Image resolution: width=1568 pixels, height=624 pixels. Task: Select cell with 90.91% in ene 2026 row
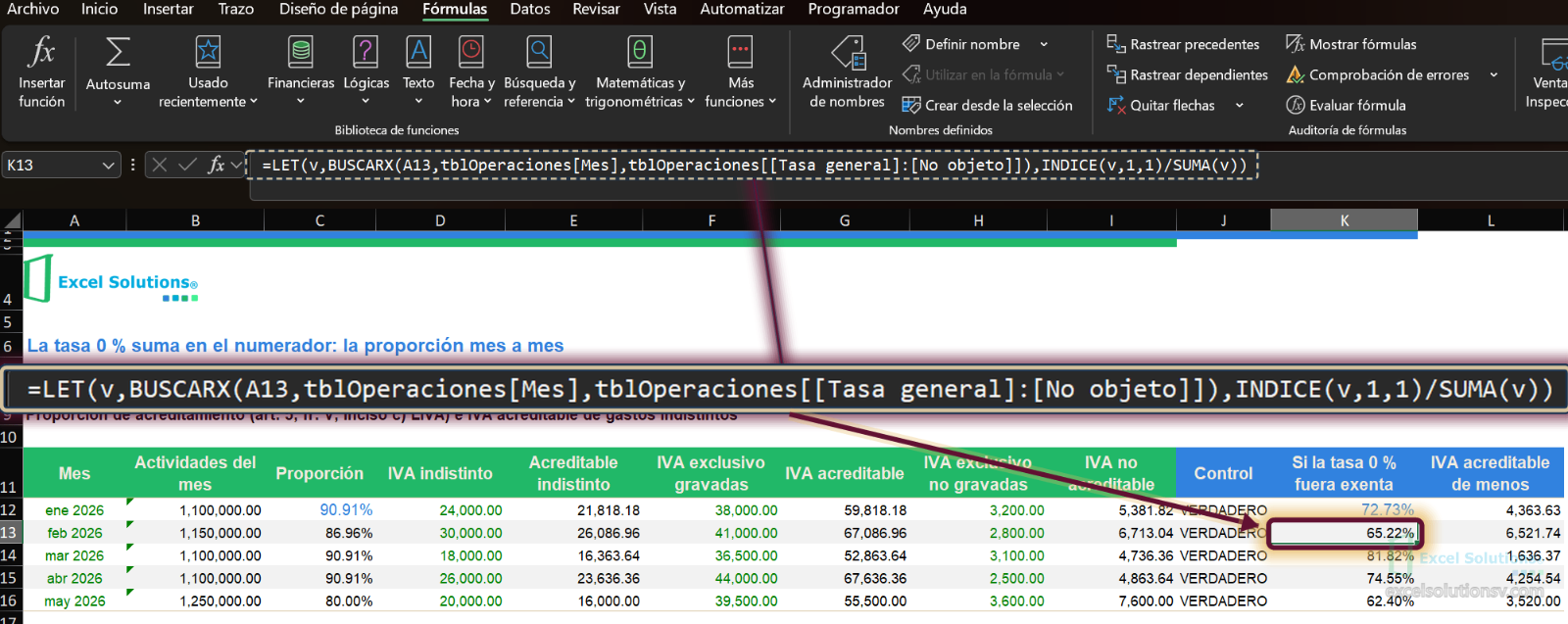[x=319, y=510]
